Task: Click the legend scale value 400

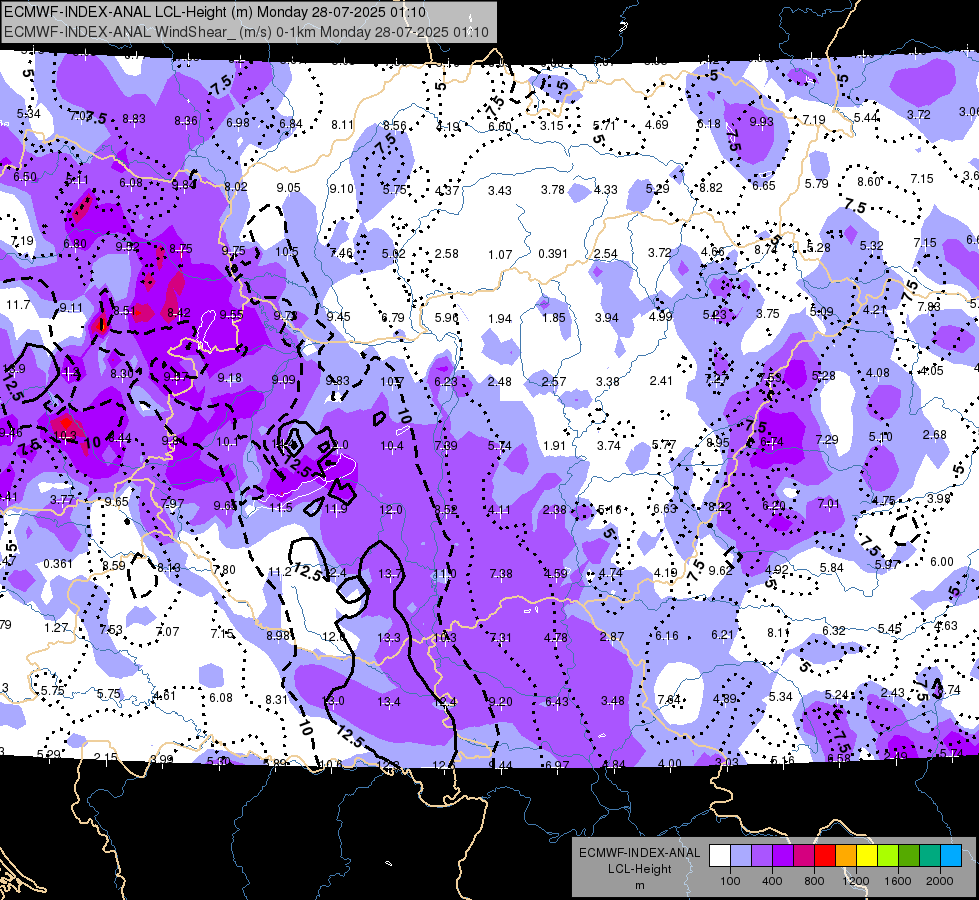Action: pos(772,881)
